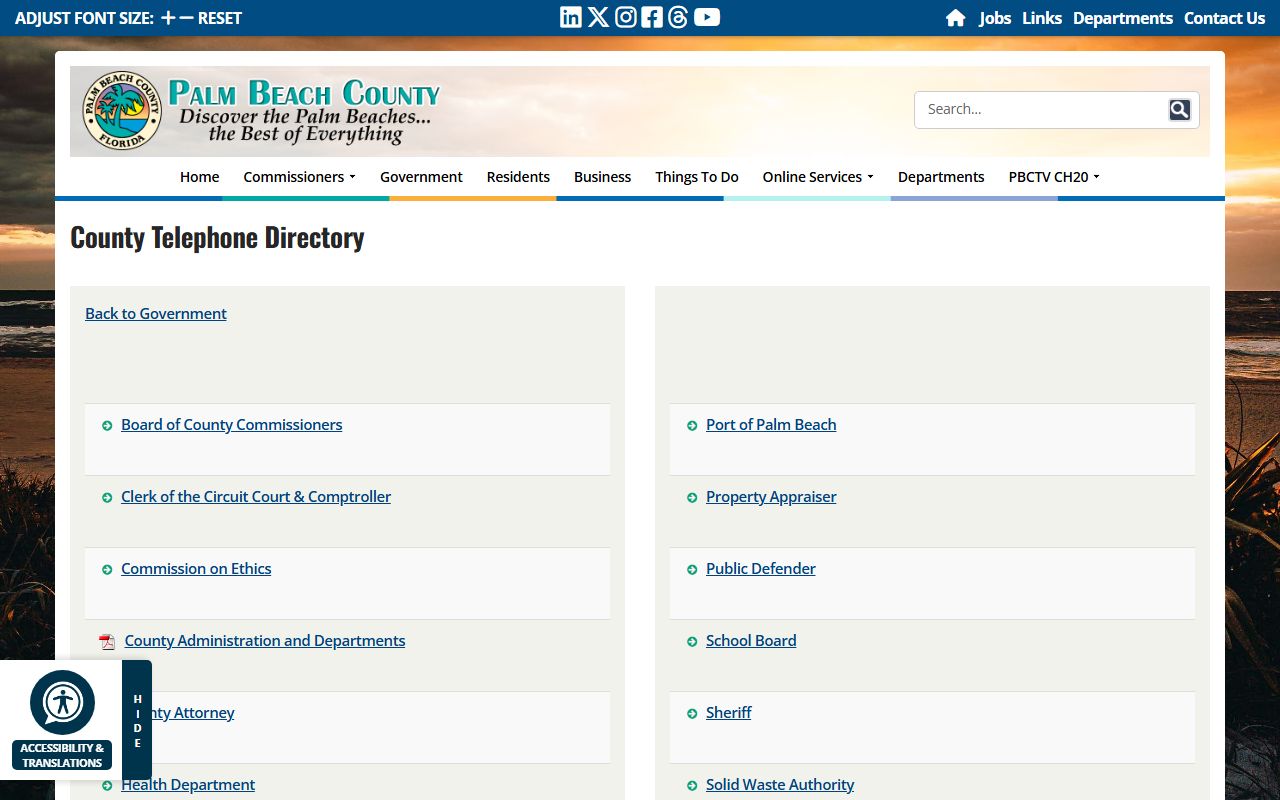The width and height of the screenshot is (1280, 800).
Task: Click arrow icon beside Board of County Commissioners
Action: [x=107, y=426]
